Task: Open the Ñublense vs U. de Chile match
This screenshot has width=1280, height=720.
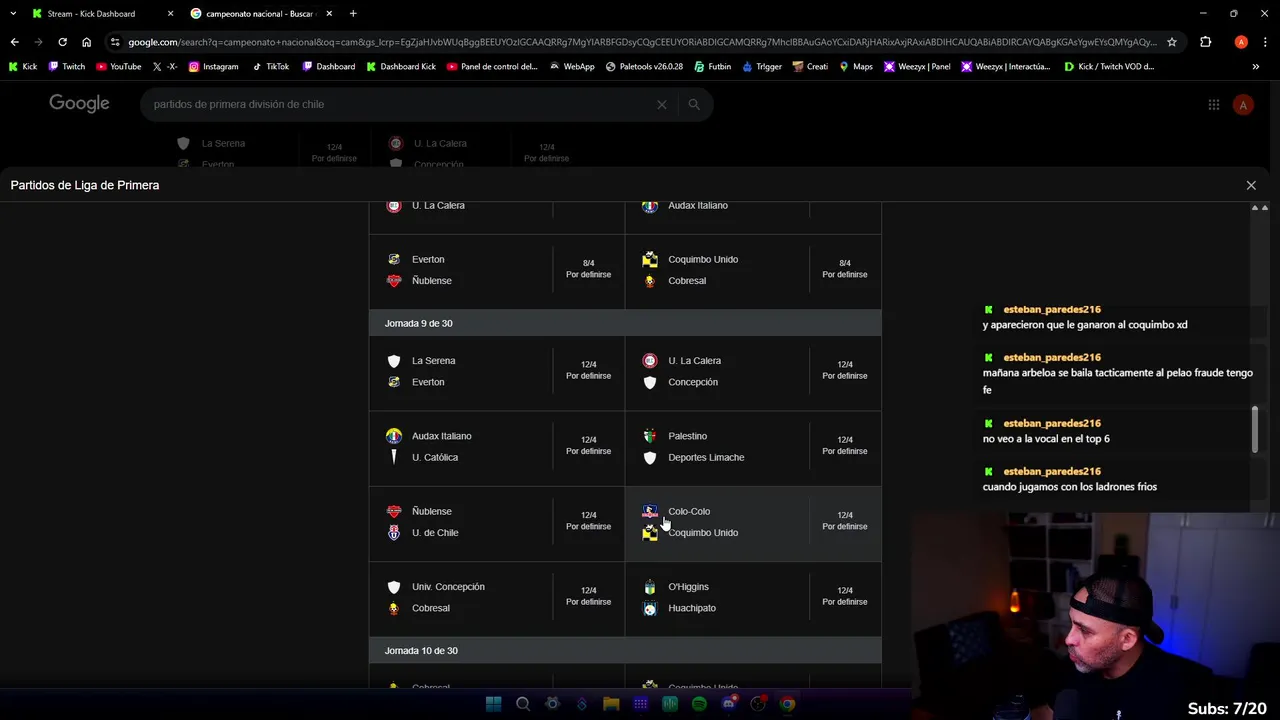Action: pyautogui.click(x=497, y=522)
